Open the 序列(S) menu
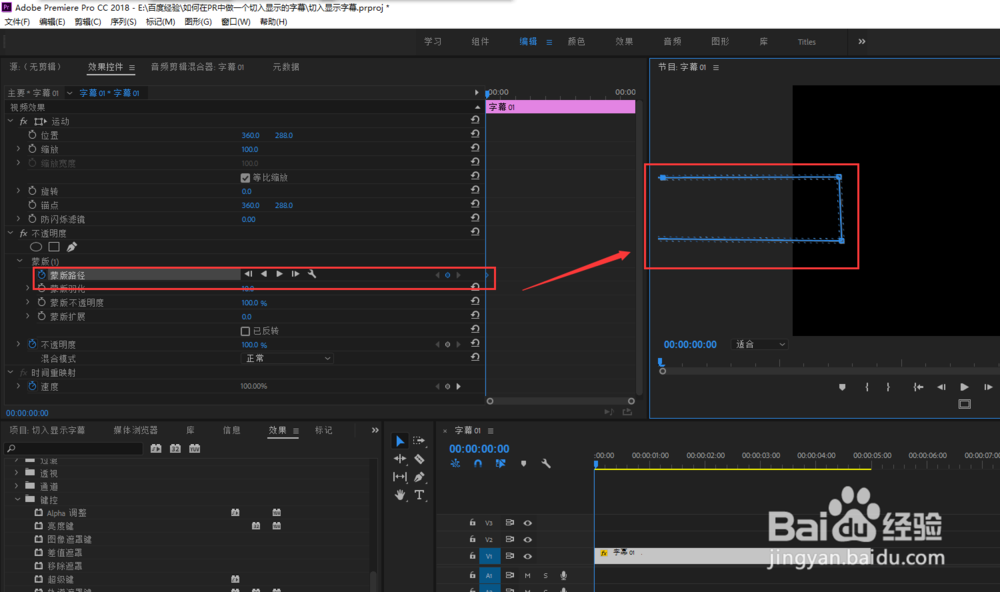The width and height of the screenshot is (1000, 592). [123, 22]
